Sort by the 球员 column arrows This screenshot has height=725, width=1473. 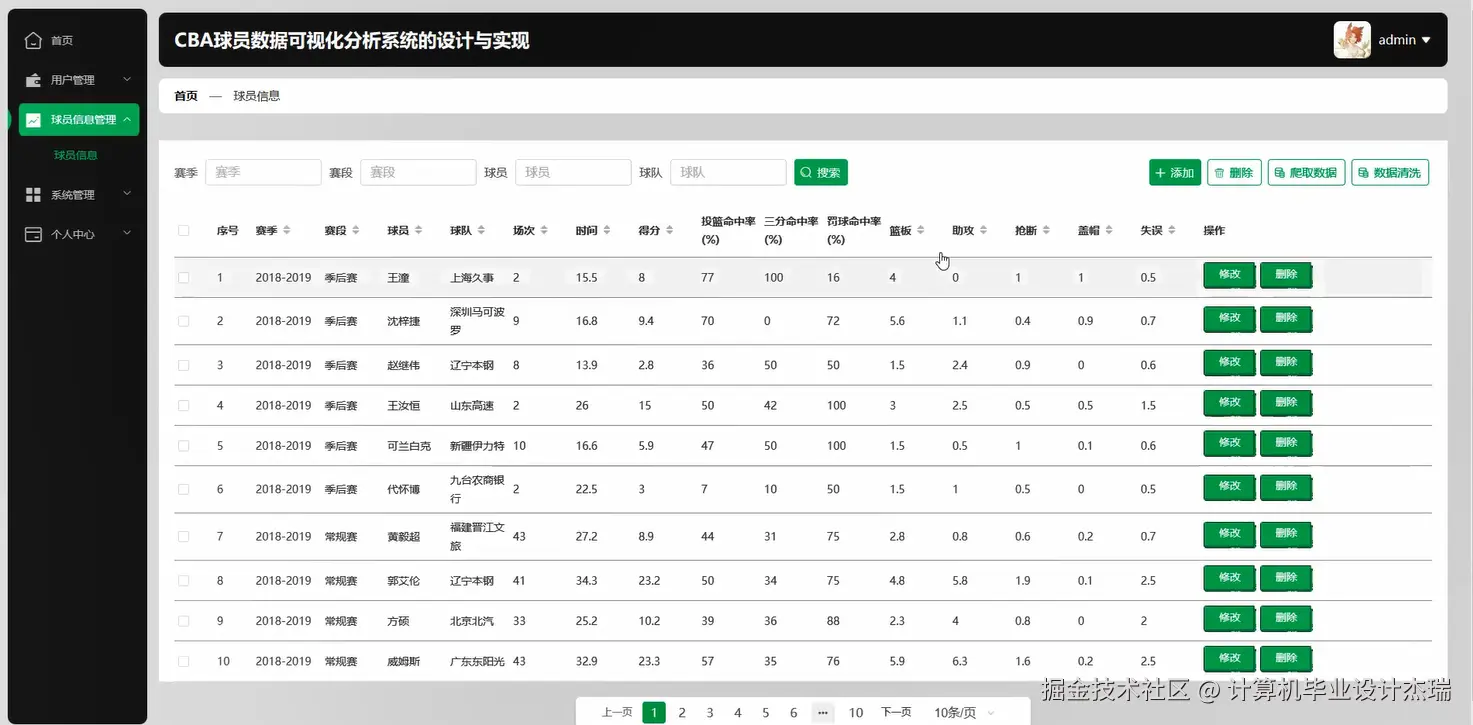click(x=418, y=230)
